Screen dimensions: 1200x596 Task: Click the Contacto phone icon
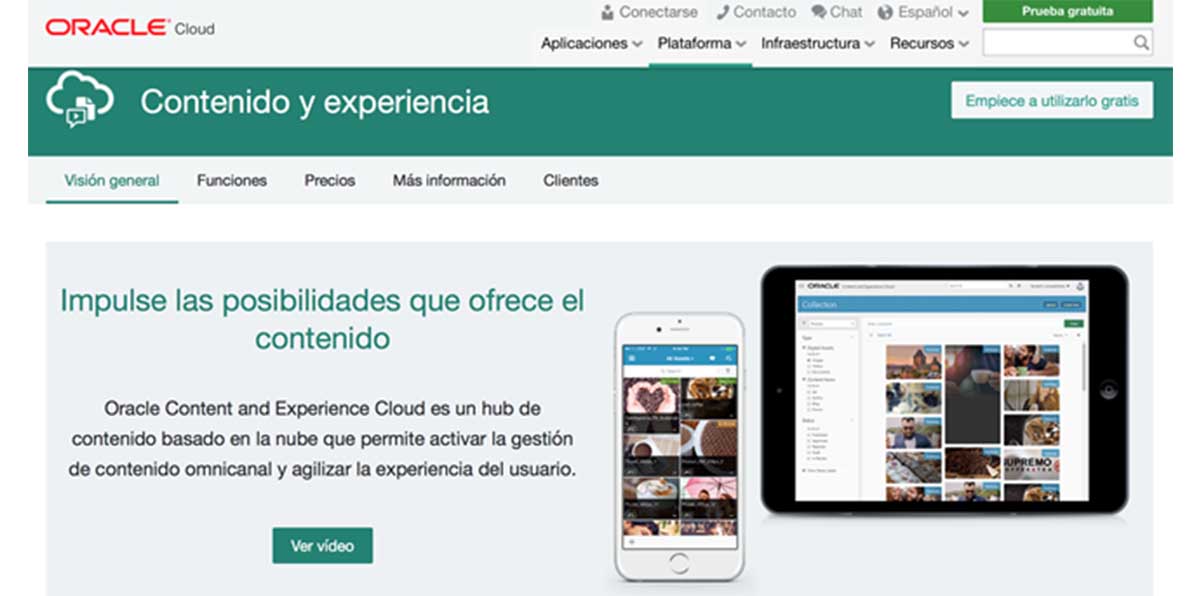[723, 13]
